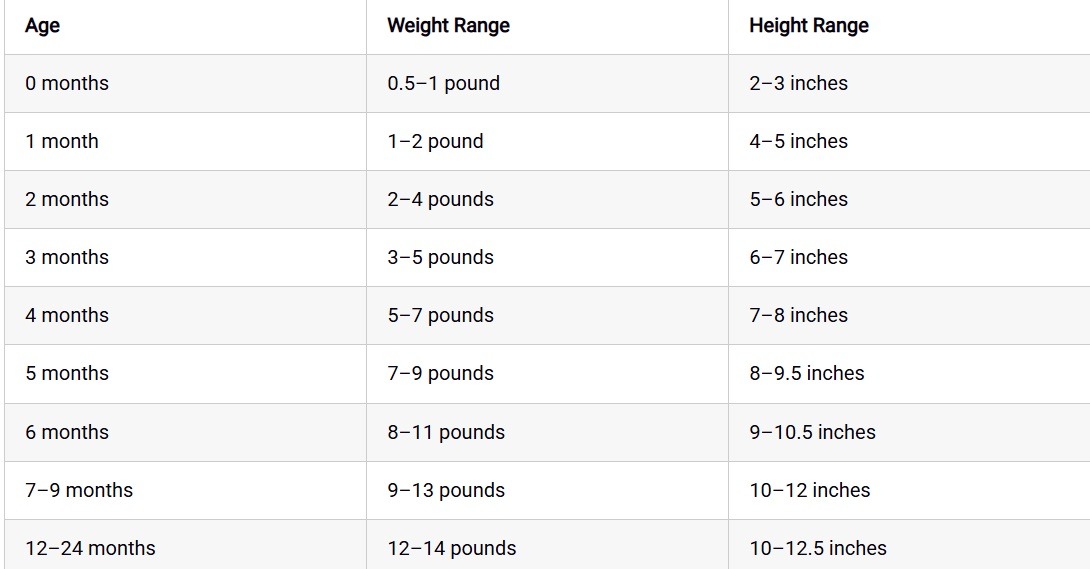Select the "2–3 inches" height cell
The height and width of the screenshot is (569, 1090).
click(x=798, y=84)
